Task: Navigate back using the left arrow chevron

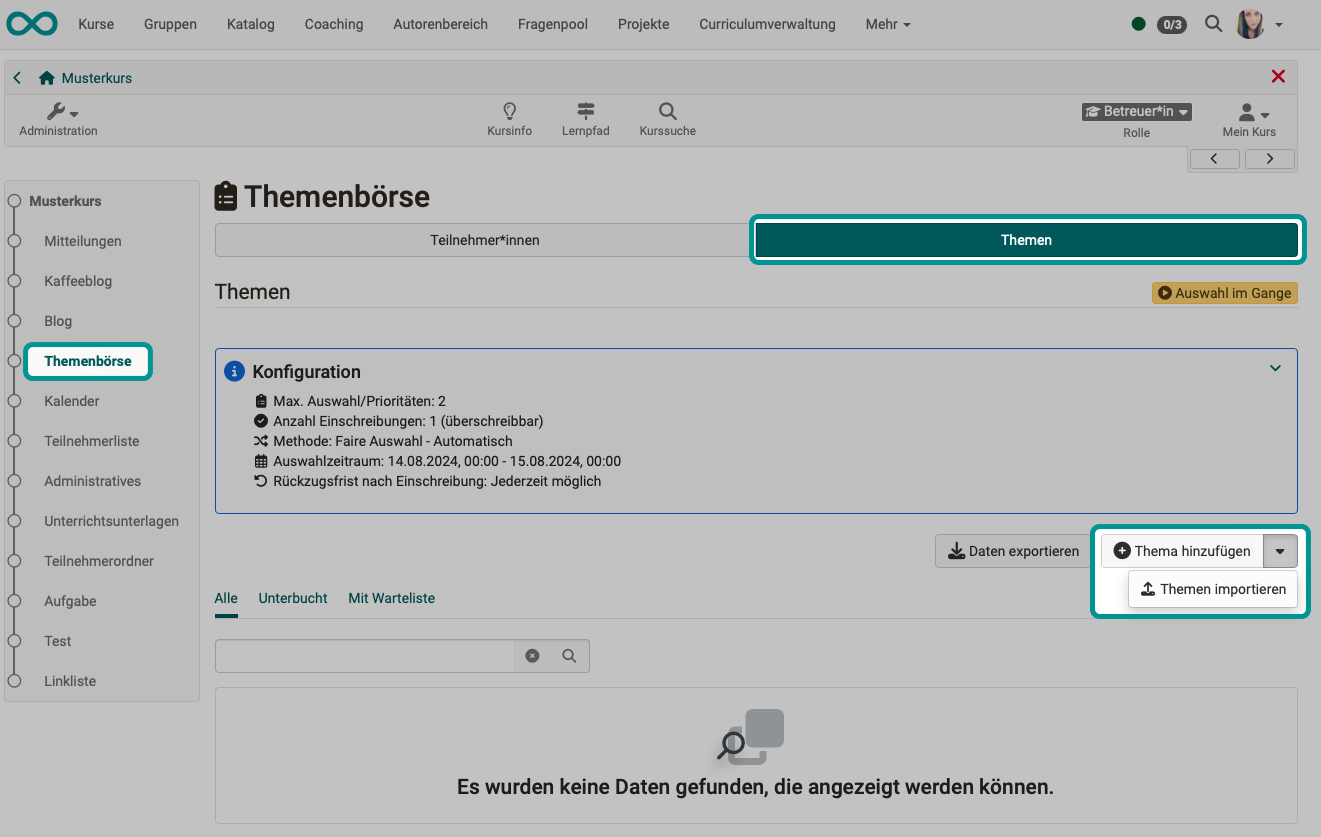Action: pos(16,76)
